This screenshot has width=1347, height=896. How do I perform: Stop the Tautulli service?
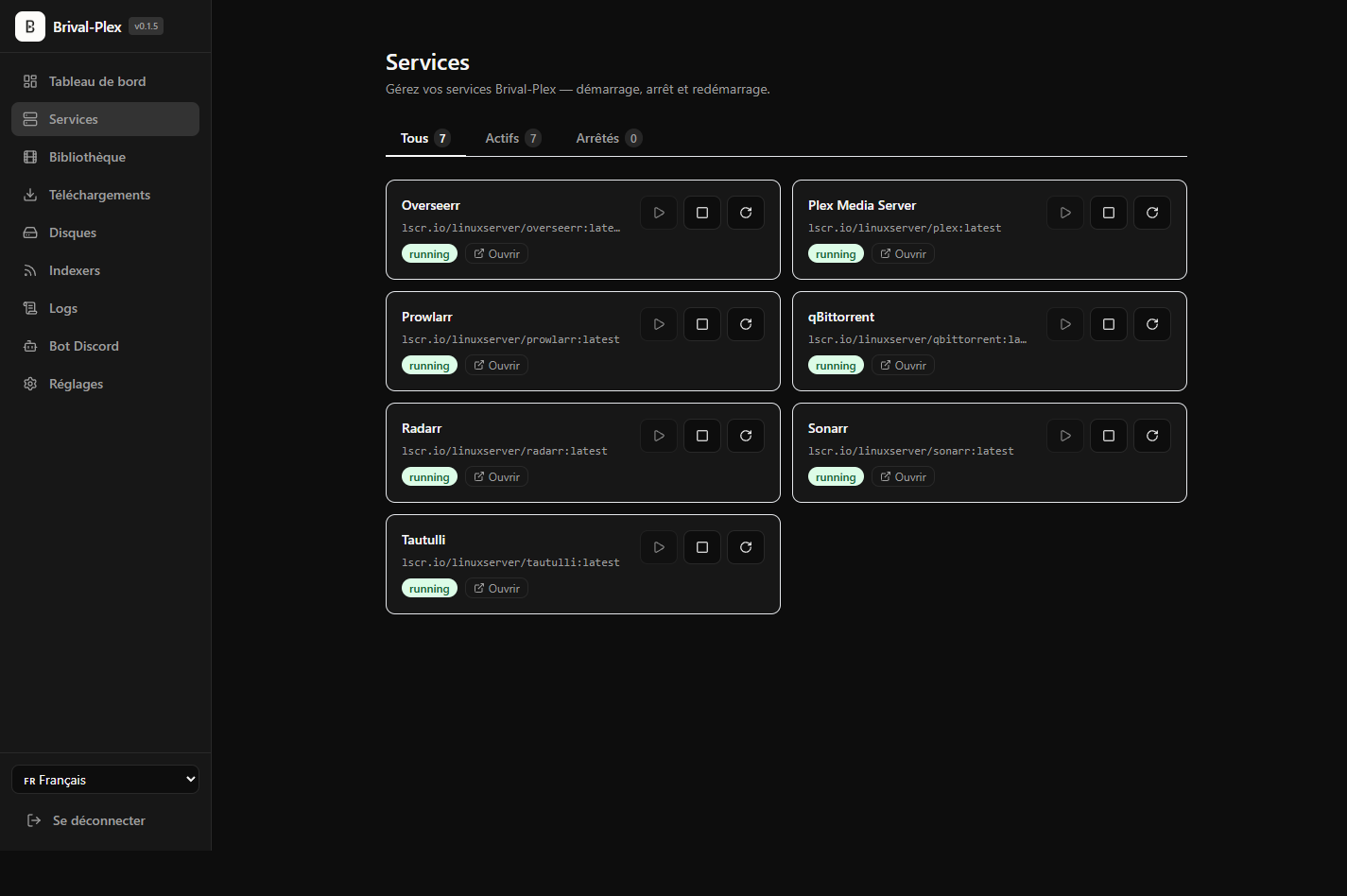[x=702, y=547]
